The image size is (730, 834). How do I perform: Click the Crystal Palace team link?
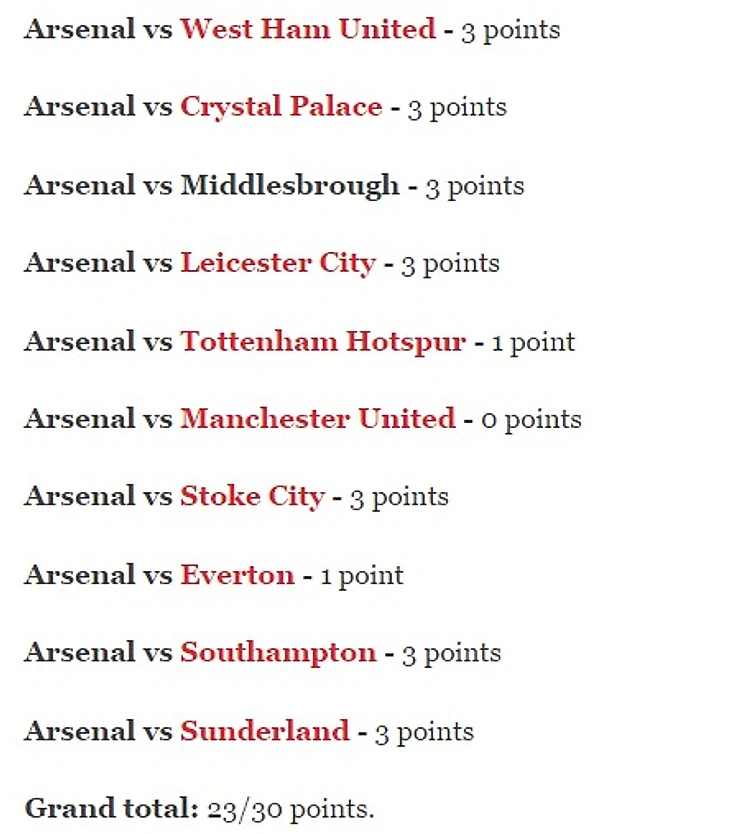281,107
